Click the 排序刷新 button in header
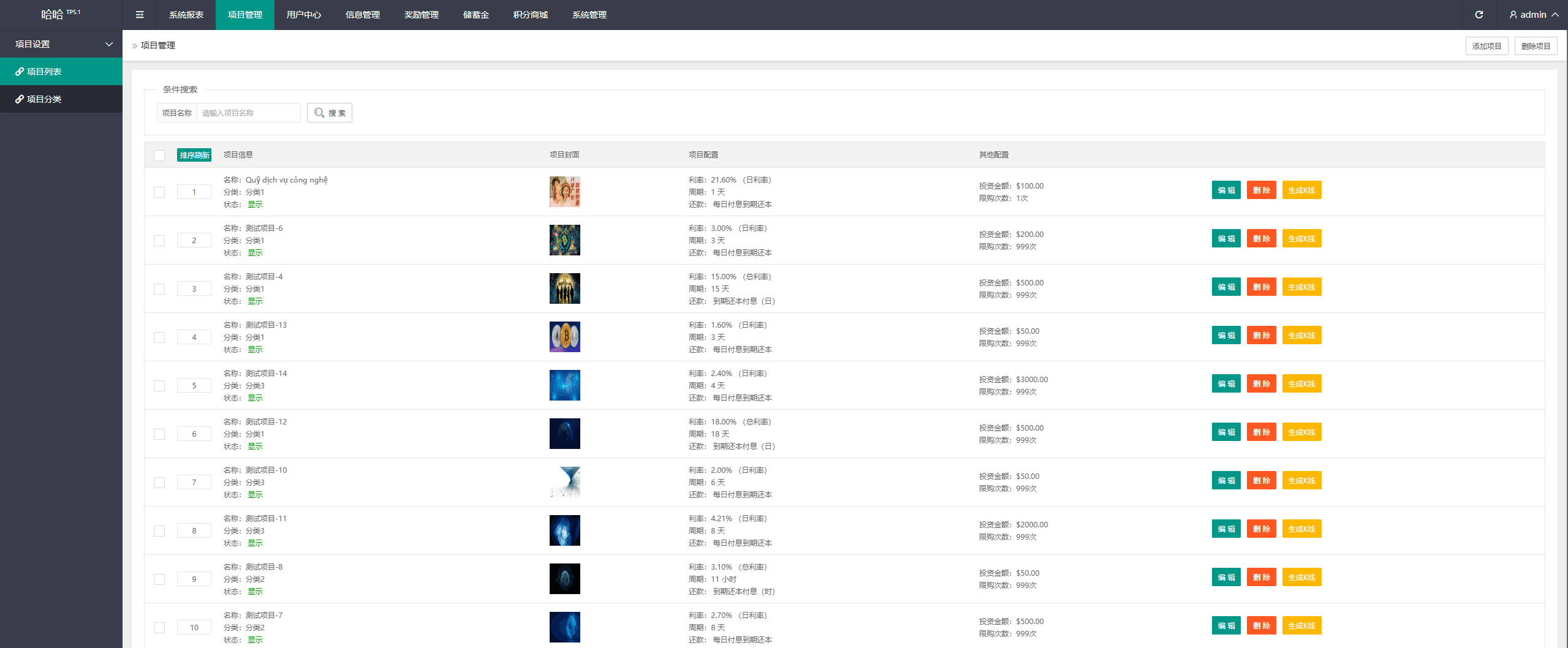The width and height of the screenshot is (1568, 648). (194, 155)
